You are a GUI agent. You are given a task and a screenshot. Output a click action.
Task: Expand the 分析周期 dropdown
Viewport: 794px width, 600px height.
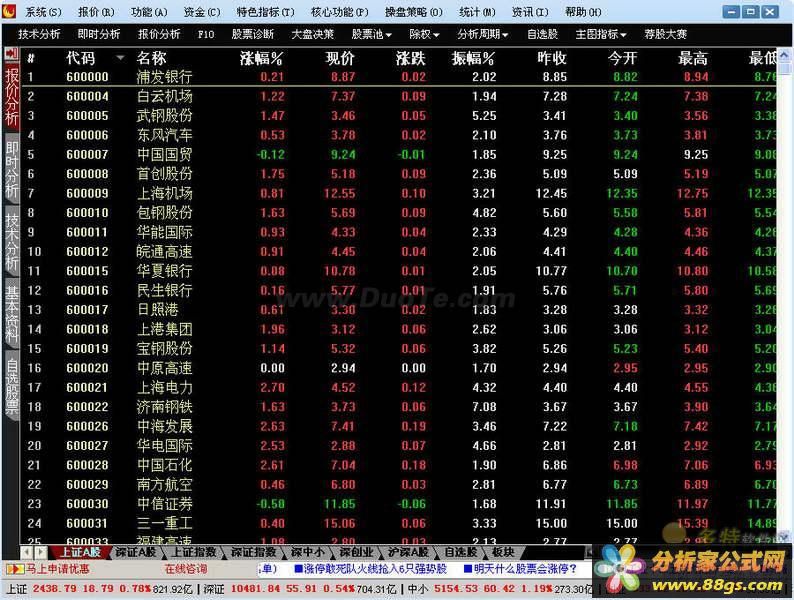(x=483, y=34)
